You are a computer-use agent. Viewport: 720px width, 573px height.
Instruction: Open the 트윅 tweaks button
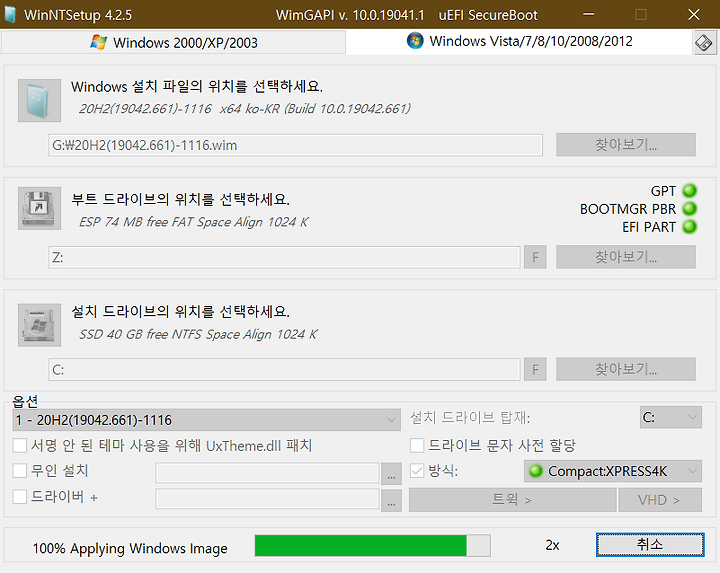512,500
